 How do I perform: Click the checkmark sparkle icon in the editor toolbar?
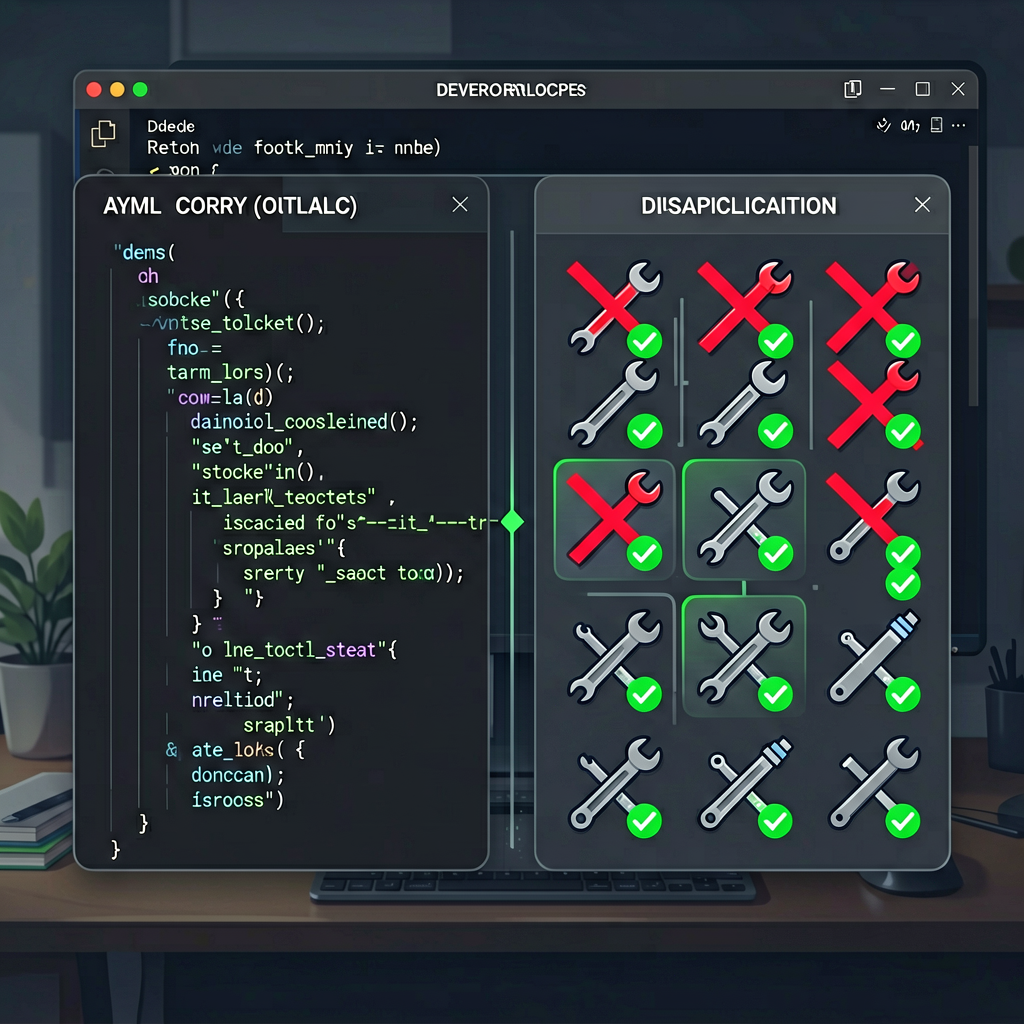(883, 125)
